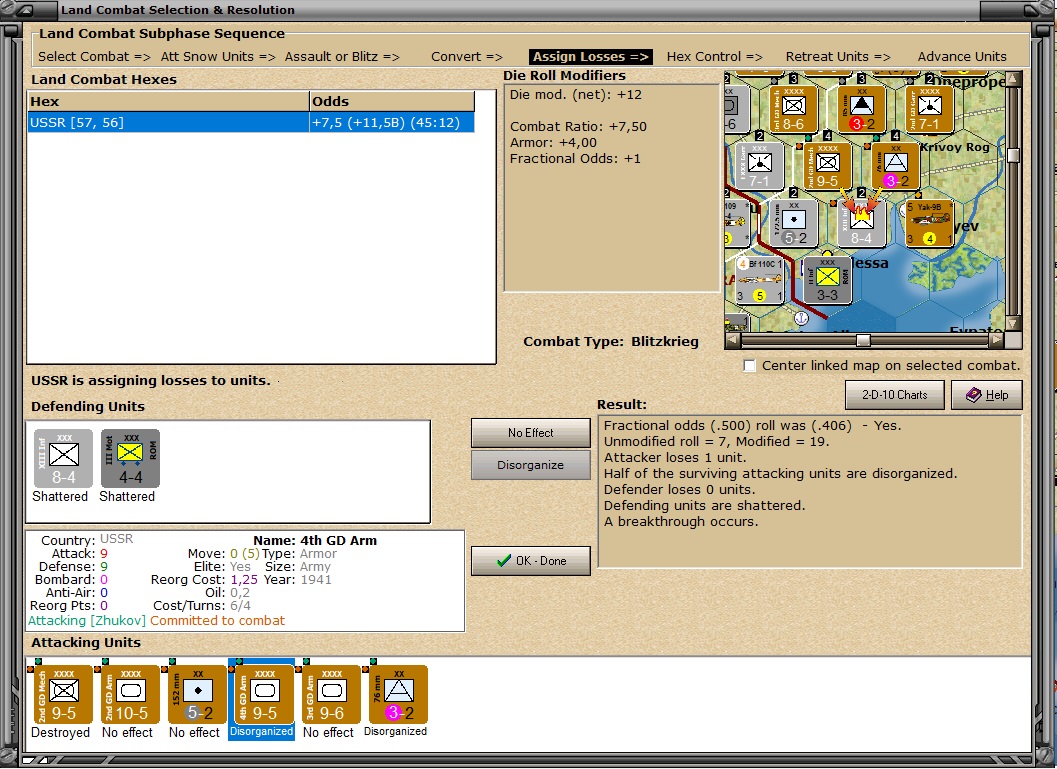Click the map scroll left arrow
The width and height of the screenshot is (1057, 769).
point(732,340)
